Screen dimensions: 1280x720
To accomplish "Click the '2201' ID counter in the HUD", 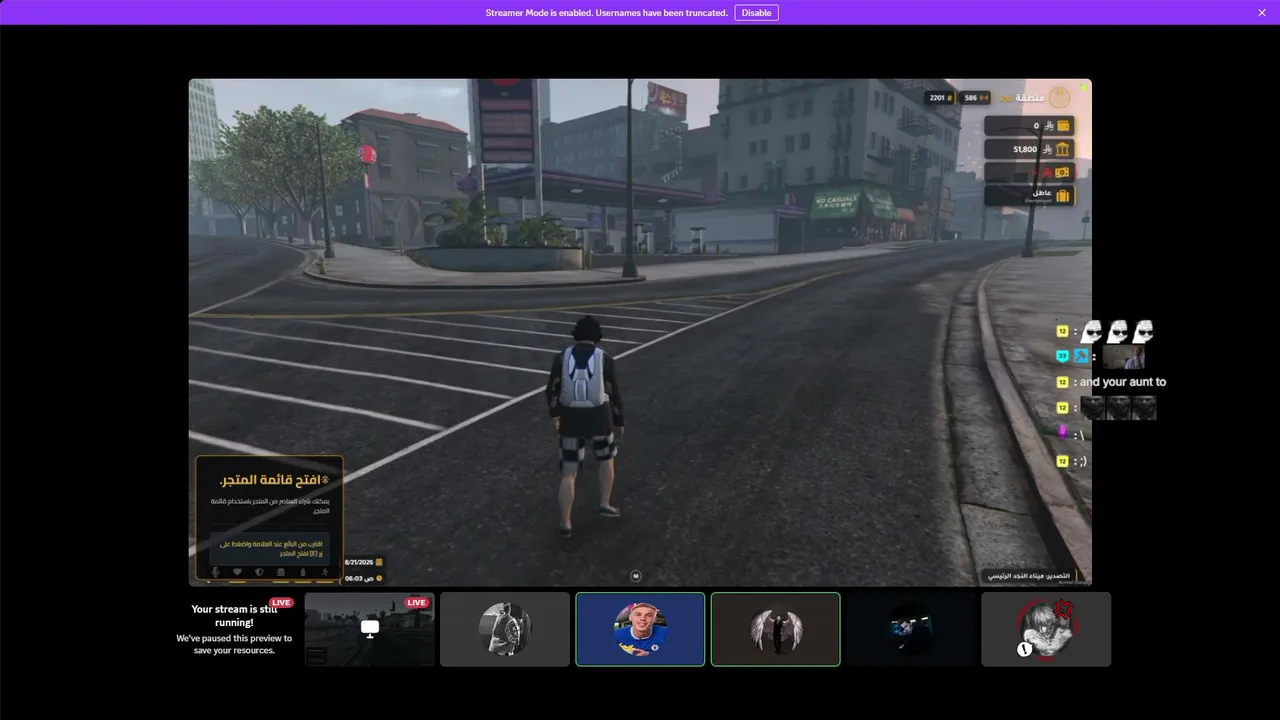I will (941, 97).
